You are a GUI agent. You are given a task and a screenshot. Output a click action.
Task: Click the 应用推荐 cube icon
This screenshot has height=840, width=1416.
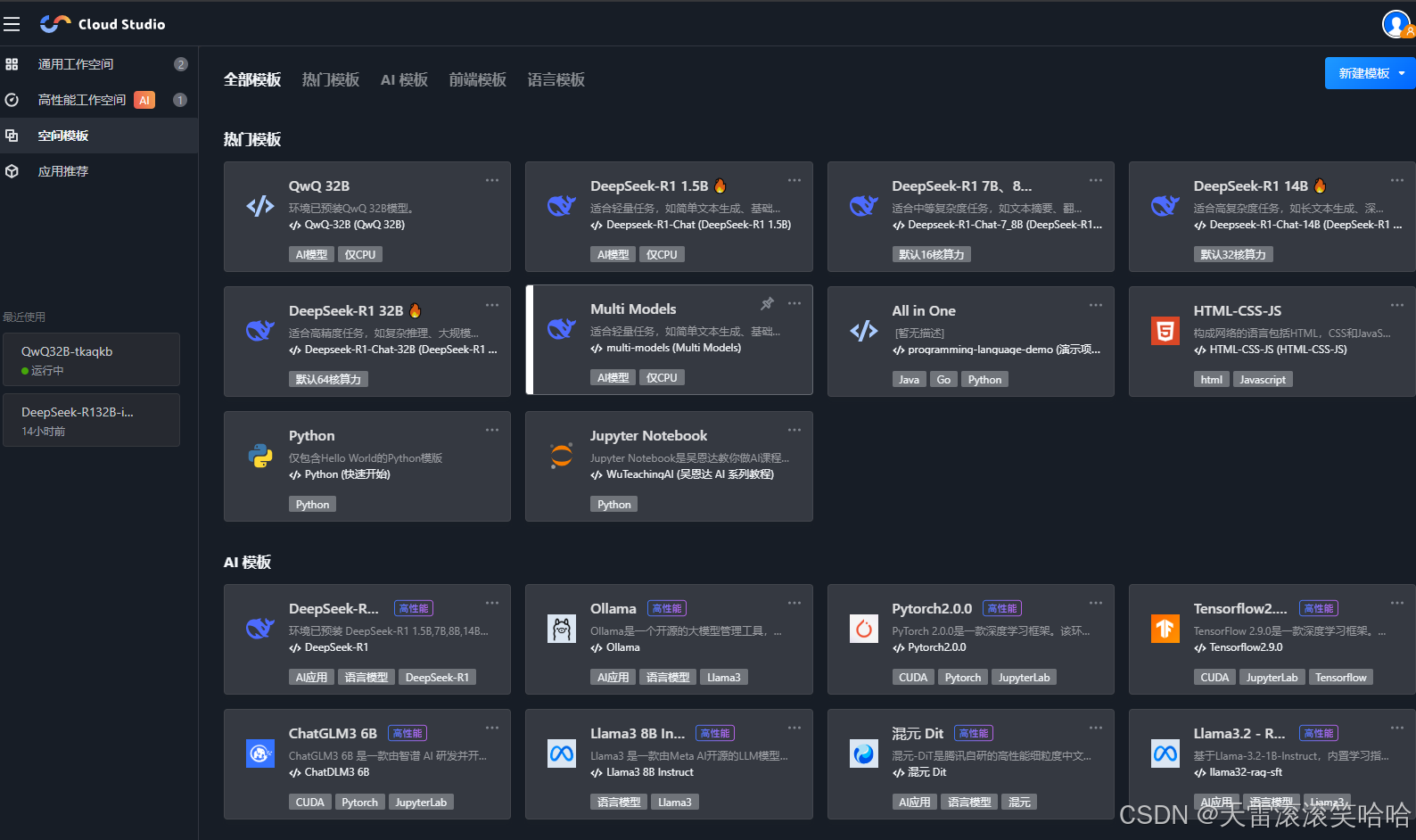pos(12,171)
